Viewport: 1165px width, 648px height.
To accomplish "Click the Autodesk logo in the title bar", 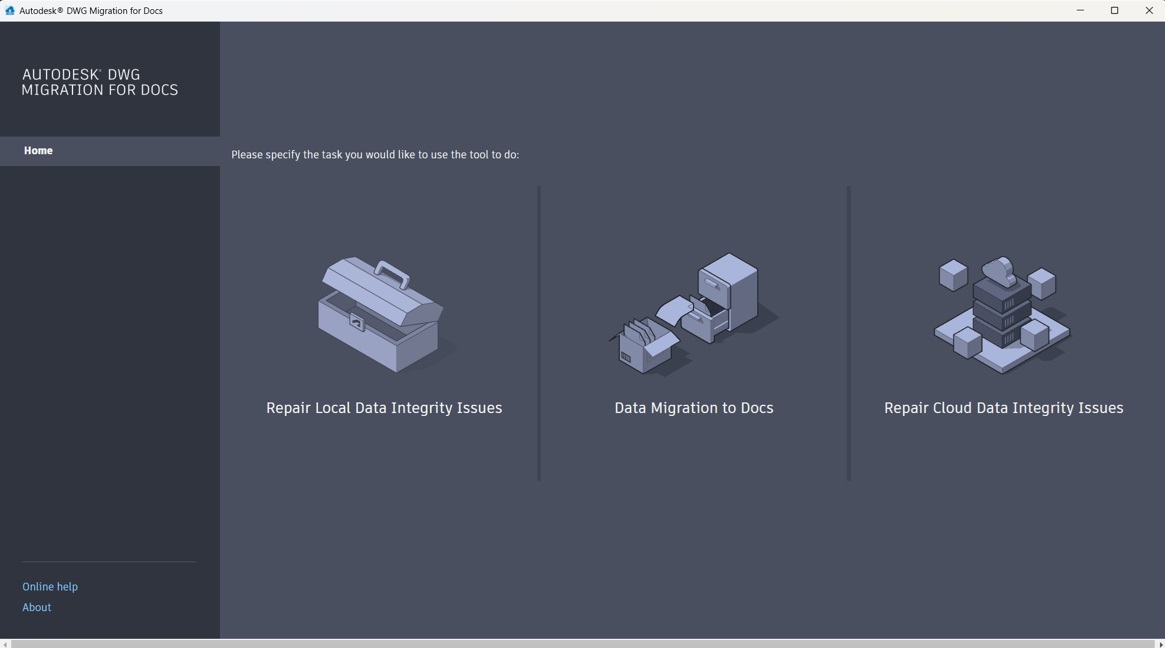I will pyautogui.click(x=10, y=10).
